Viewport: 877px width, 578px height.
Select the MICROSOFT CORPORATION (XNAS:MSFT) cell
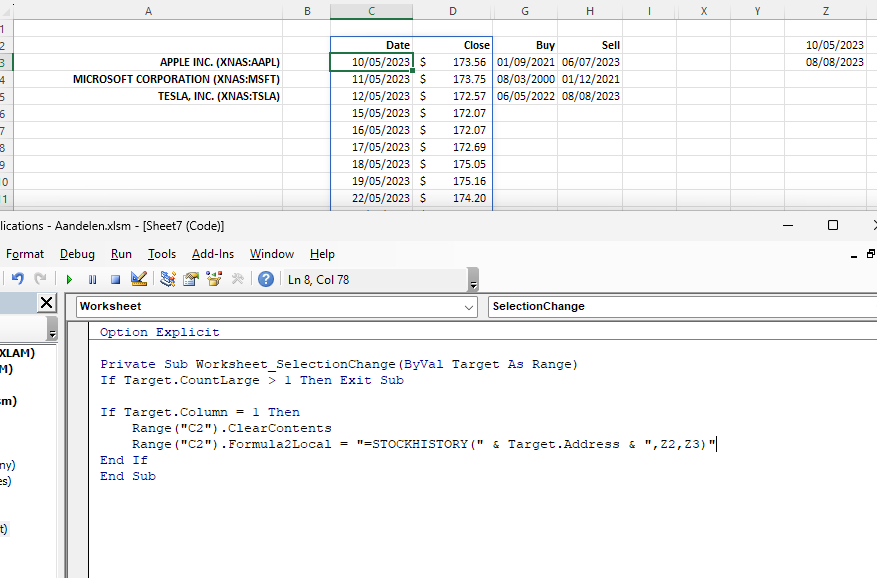pos(148,79)
